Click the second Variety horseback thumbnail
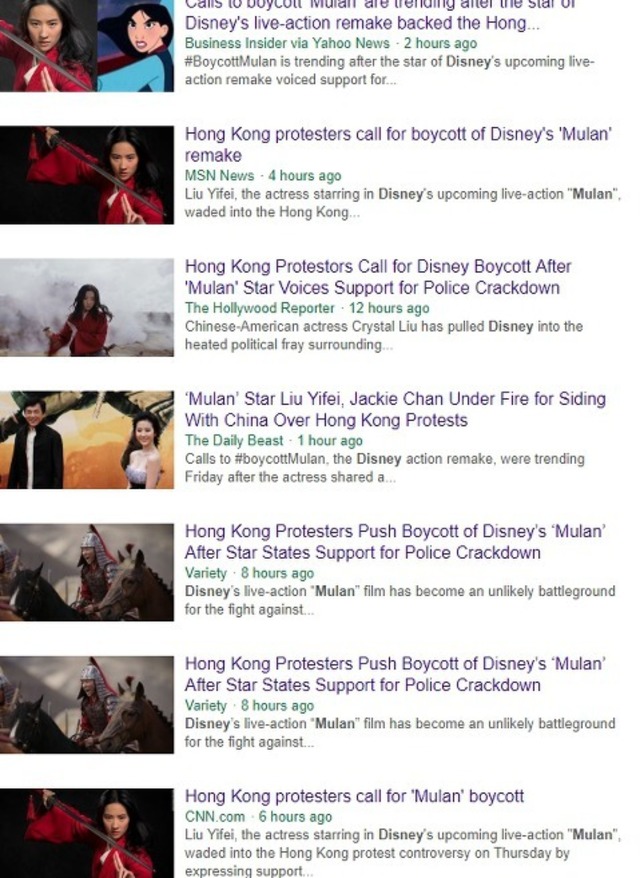The width and height of the screenshot is (640, 878). [87, 704]
